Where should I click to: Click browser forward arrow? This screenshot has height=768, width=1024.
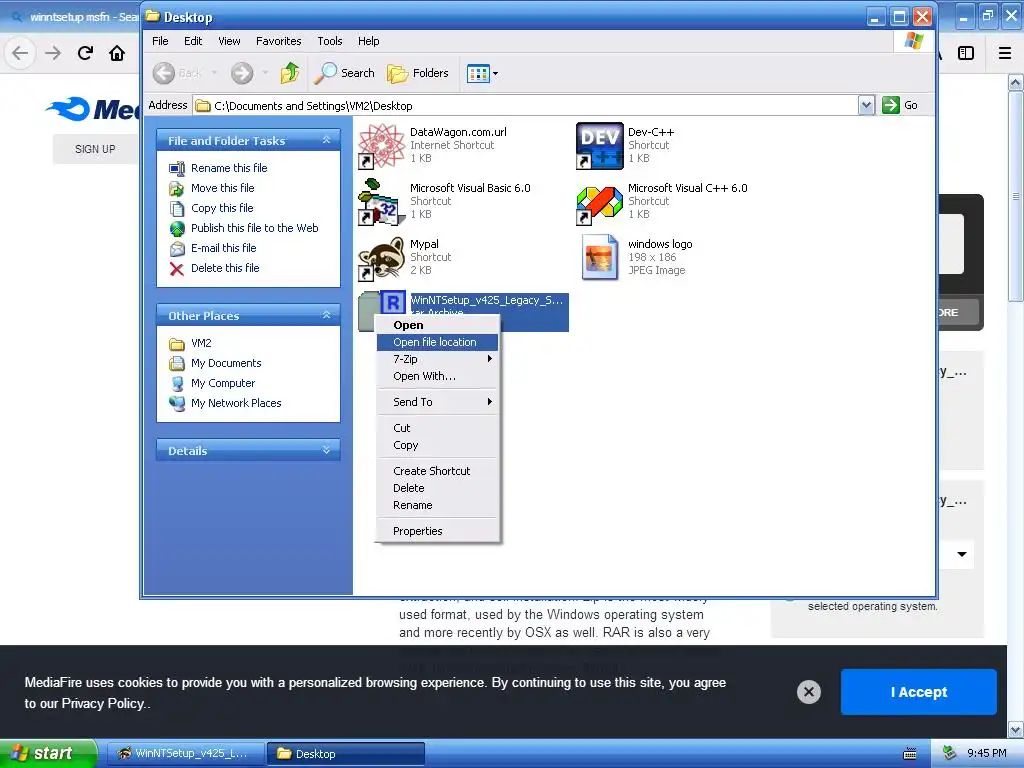(53, 53)
